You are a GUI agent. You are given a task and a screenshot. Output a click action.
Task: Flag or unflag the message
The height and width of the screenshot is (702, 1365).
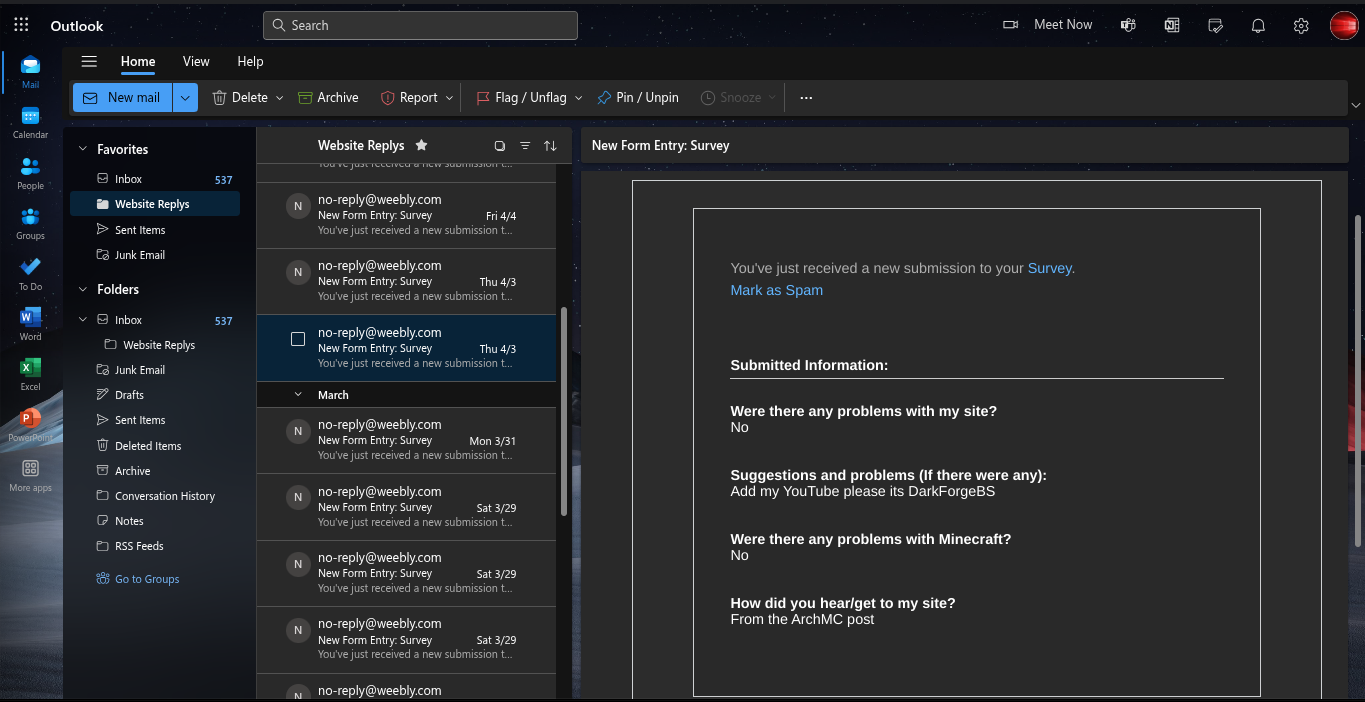[x=521, y=97]
